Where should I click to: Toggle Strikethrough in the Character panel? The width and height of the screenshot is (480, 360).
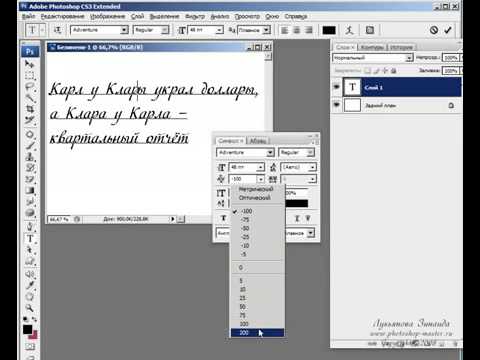tap(308, 218)
